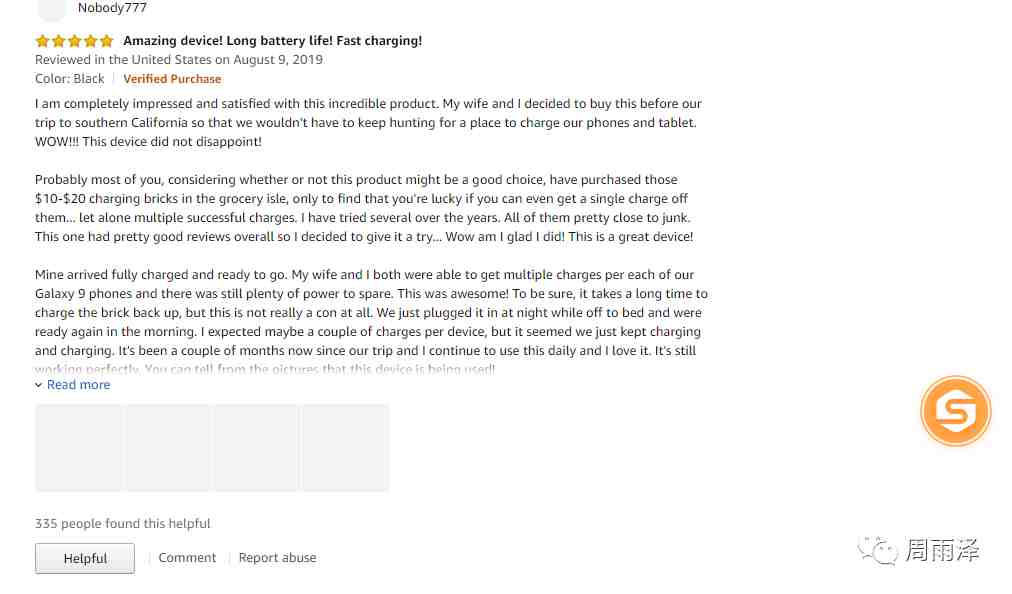
Task: Click the Nobody777 username
Action: coord(112,8)
